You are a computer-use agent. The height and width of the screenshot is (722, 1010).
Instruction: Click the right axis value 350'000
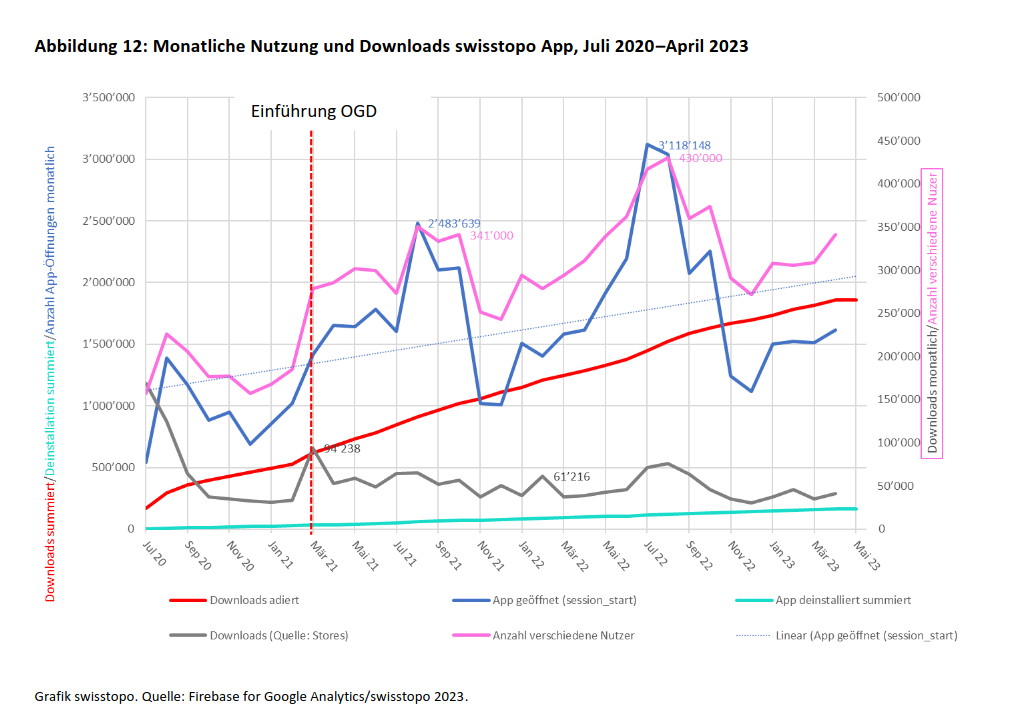tap(899, 227)
